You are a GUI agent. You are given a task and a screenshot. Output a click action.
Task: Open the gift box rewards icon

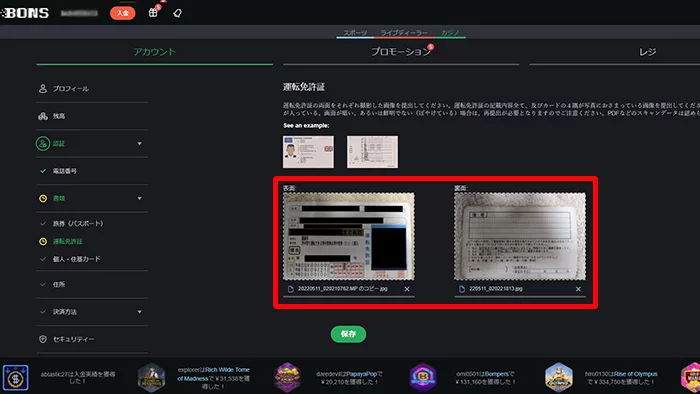coord(153,12)
